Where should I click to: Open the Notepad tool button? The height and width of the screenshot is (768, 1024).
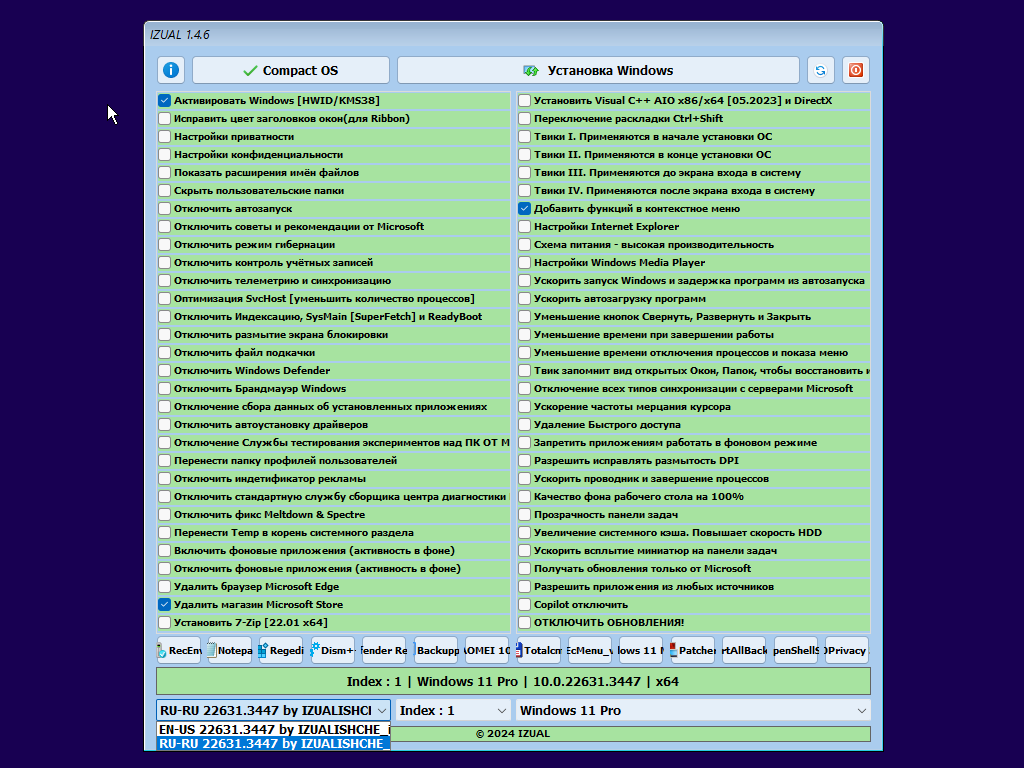tap(230, 650)
